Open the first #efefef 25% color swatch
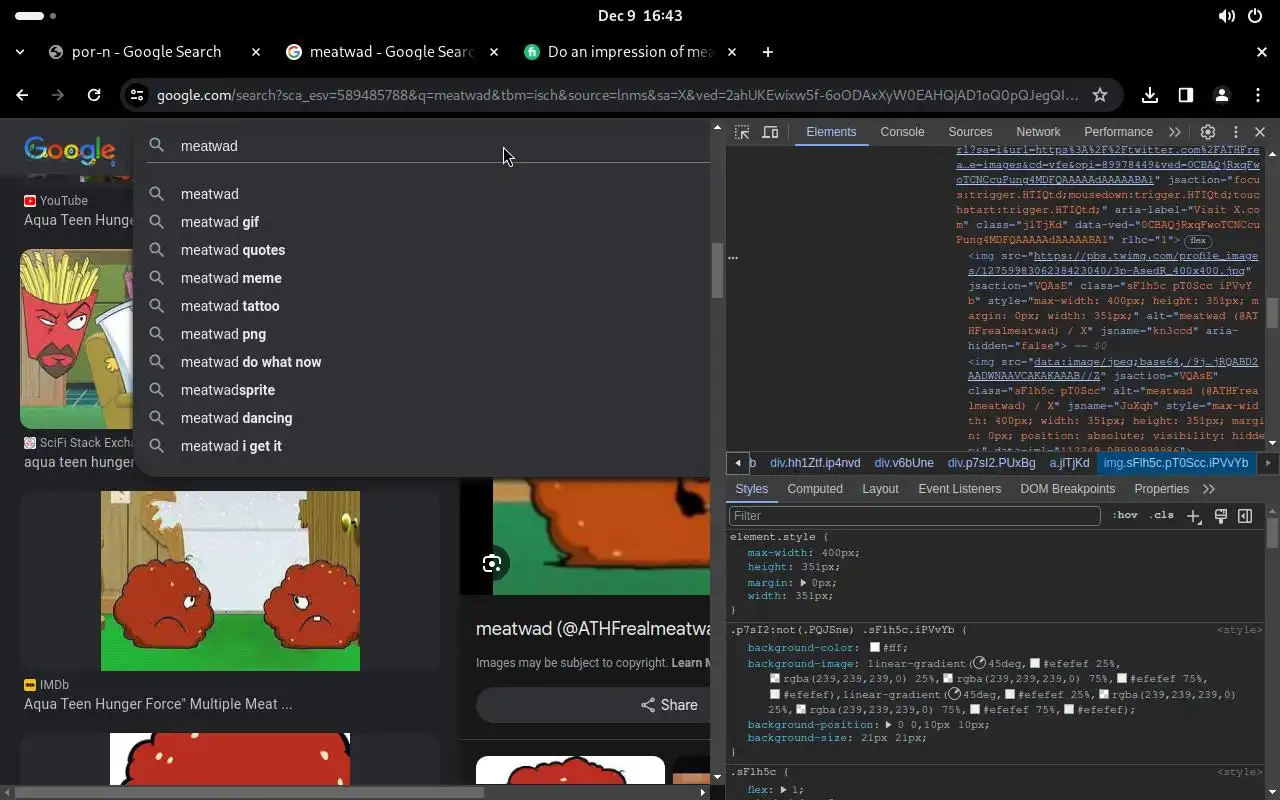The height and width of the screenshot is (800, 1280). tap(1035, 663)
